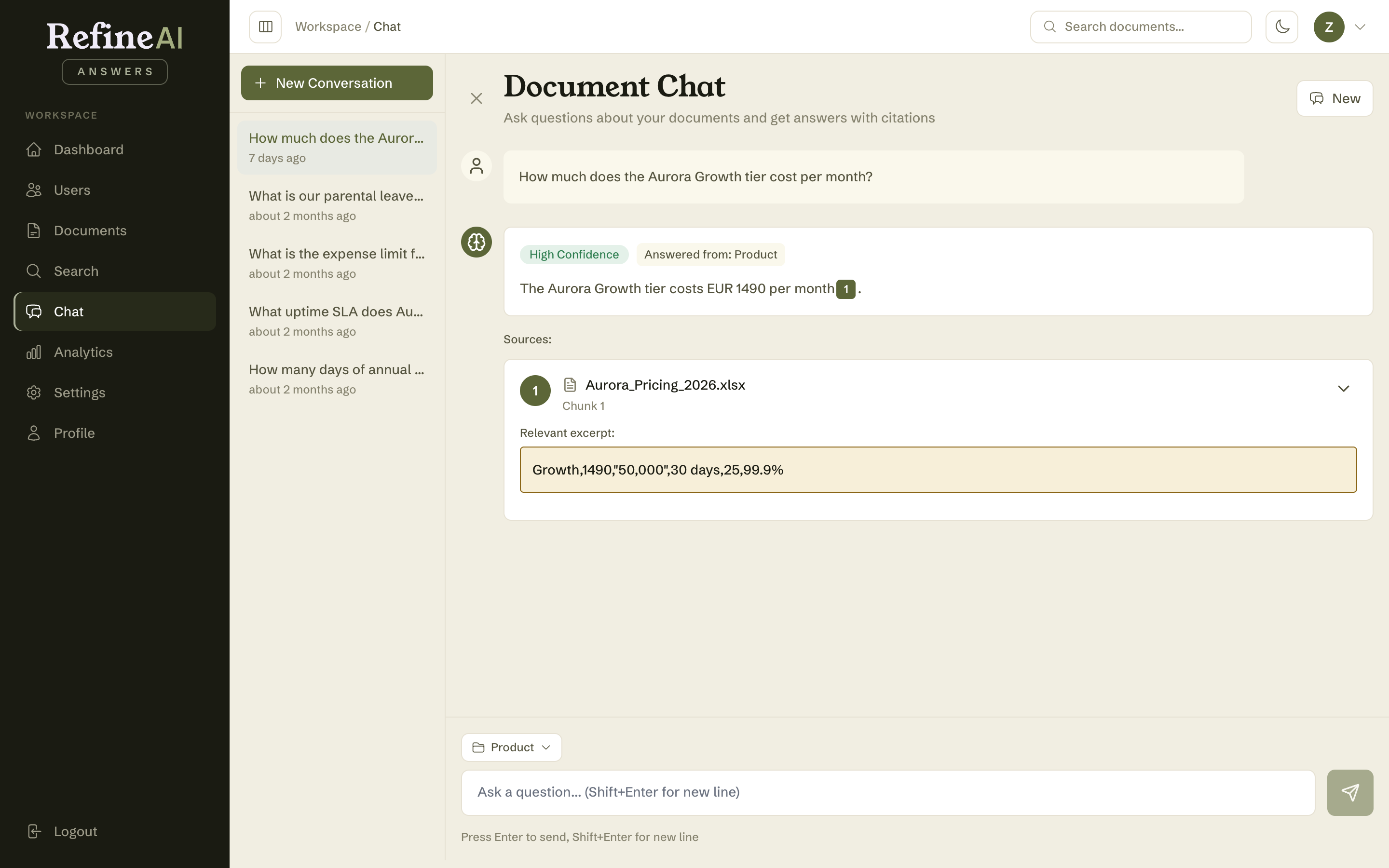Click the Chat breadcrumb item
The image size is (1389, 868).
tap(387, 27)
